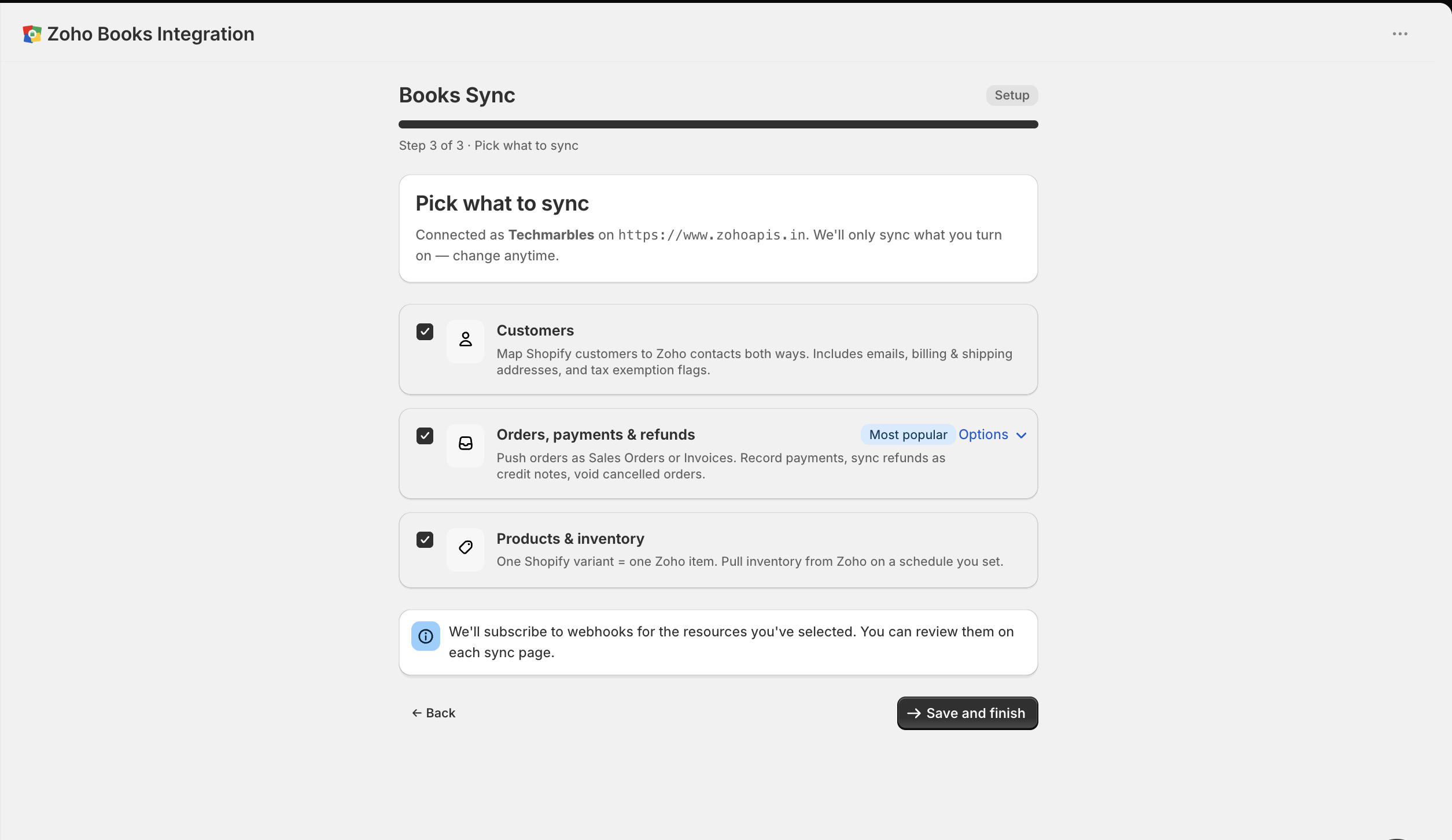The image size is (1452, 840).
Task: Click the 'Orders, payments & refunds' title
Action: pos(596,434)
